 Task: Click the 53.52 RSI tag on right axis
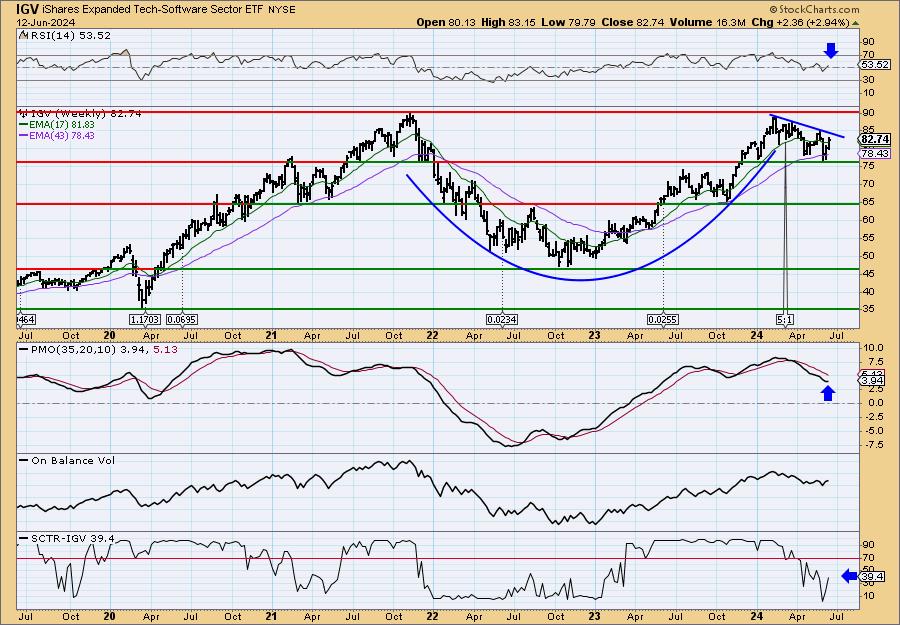tap(875, 65)
